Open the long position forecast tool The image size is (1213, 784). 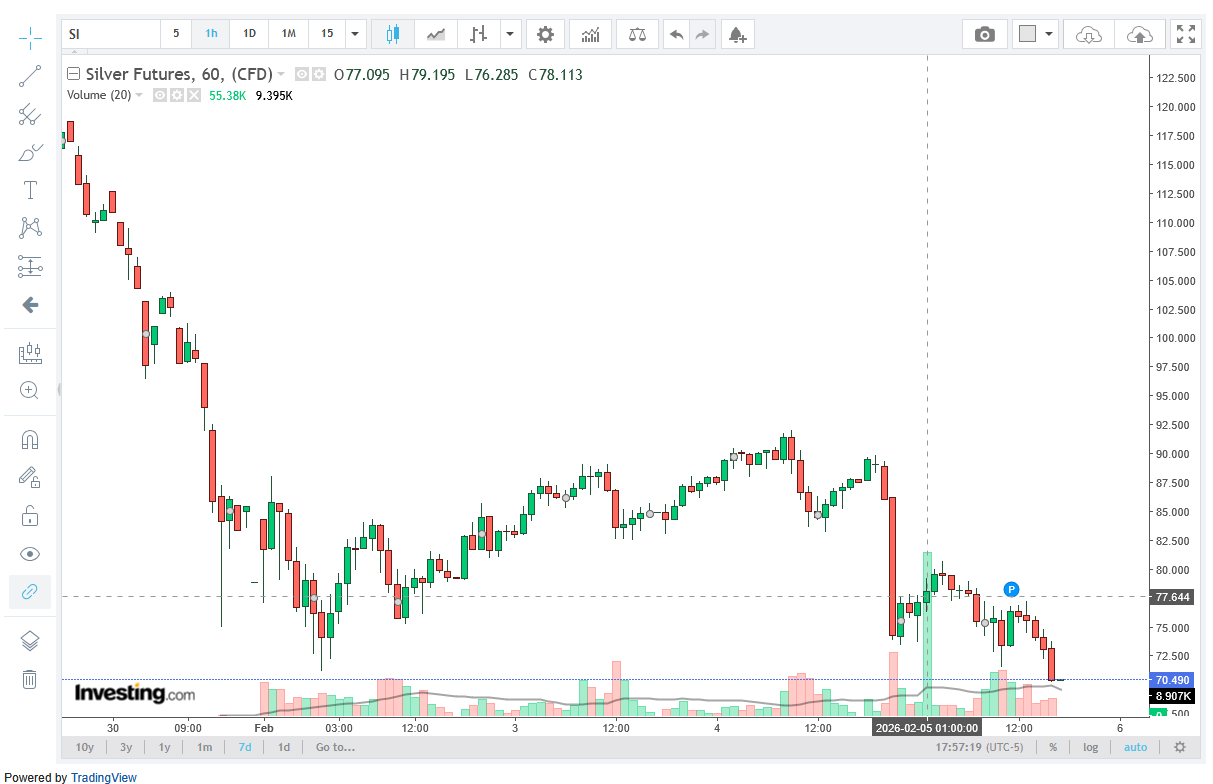[30, 353]
